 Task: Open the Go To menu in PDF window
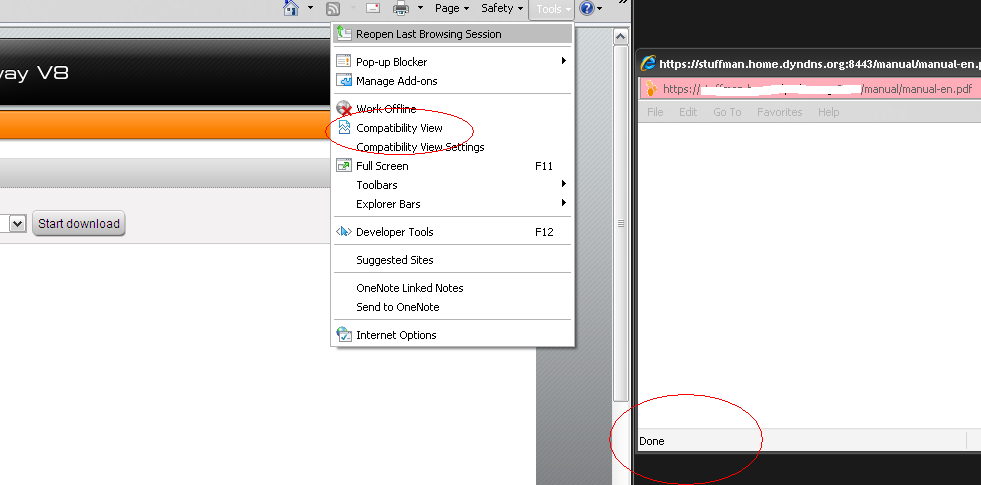click(x=727, y=112)
